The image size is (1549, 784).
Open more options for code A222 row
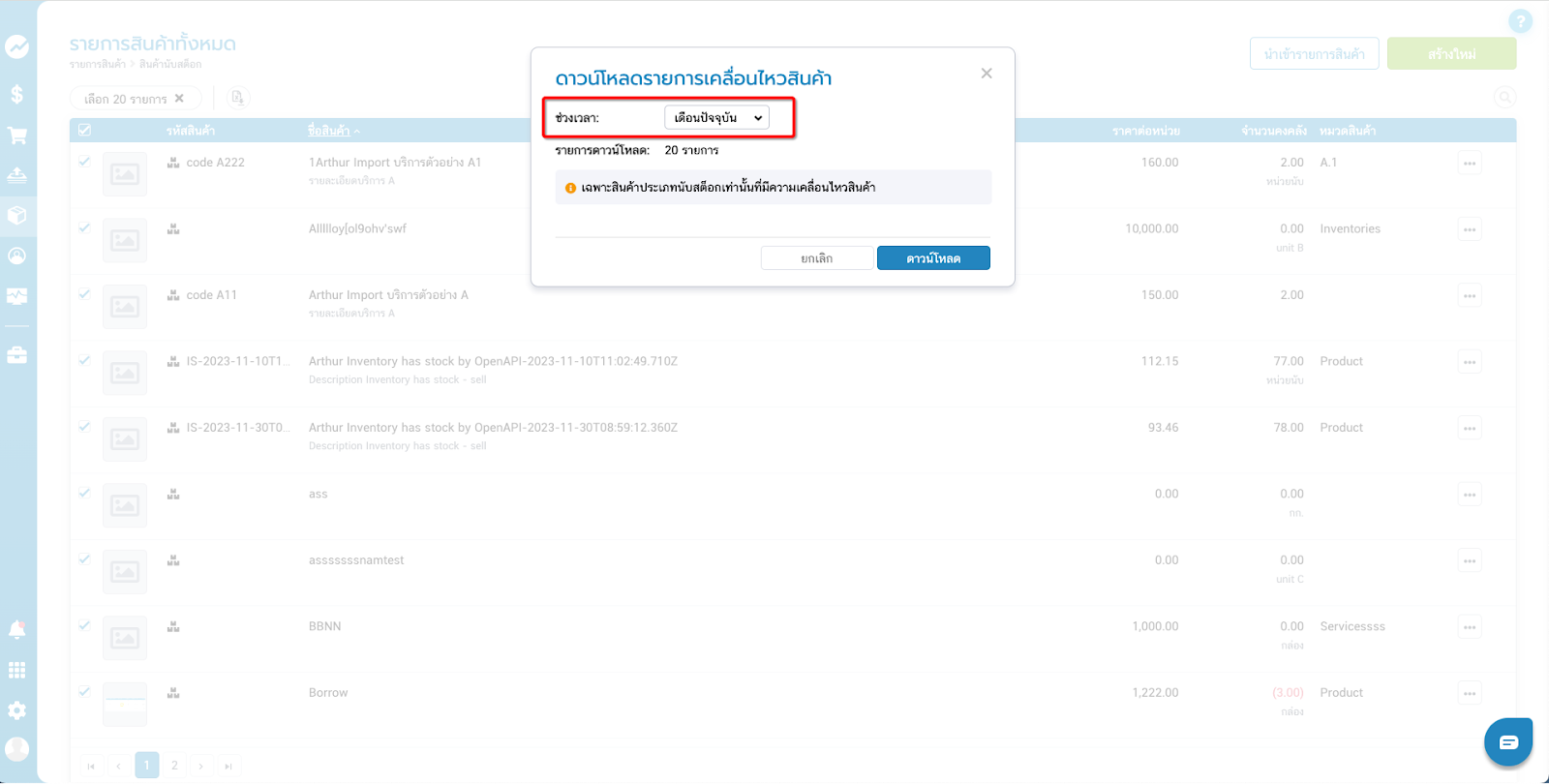click(x=1469, y=164)
